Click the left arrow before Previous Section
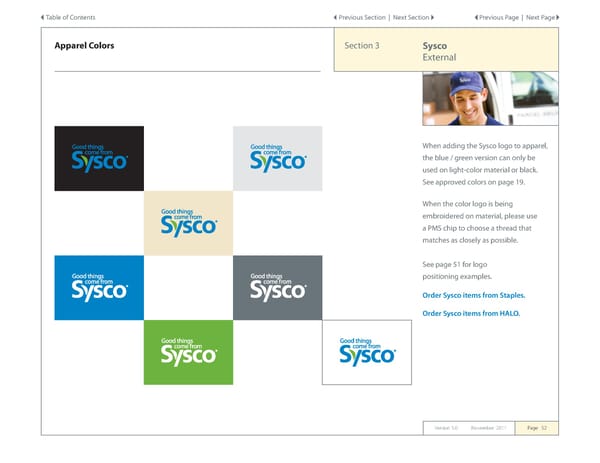The height and width of the screenshot is (463, 600). click(334, 18)
